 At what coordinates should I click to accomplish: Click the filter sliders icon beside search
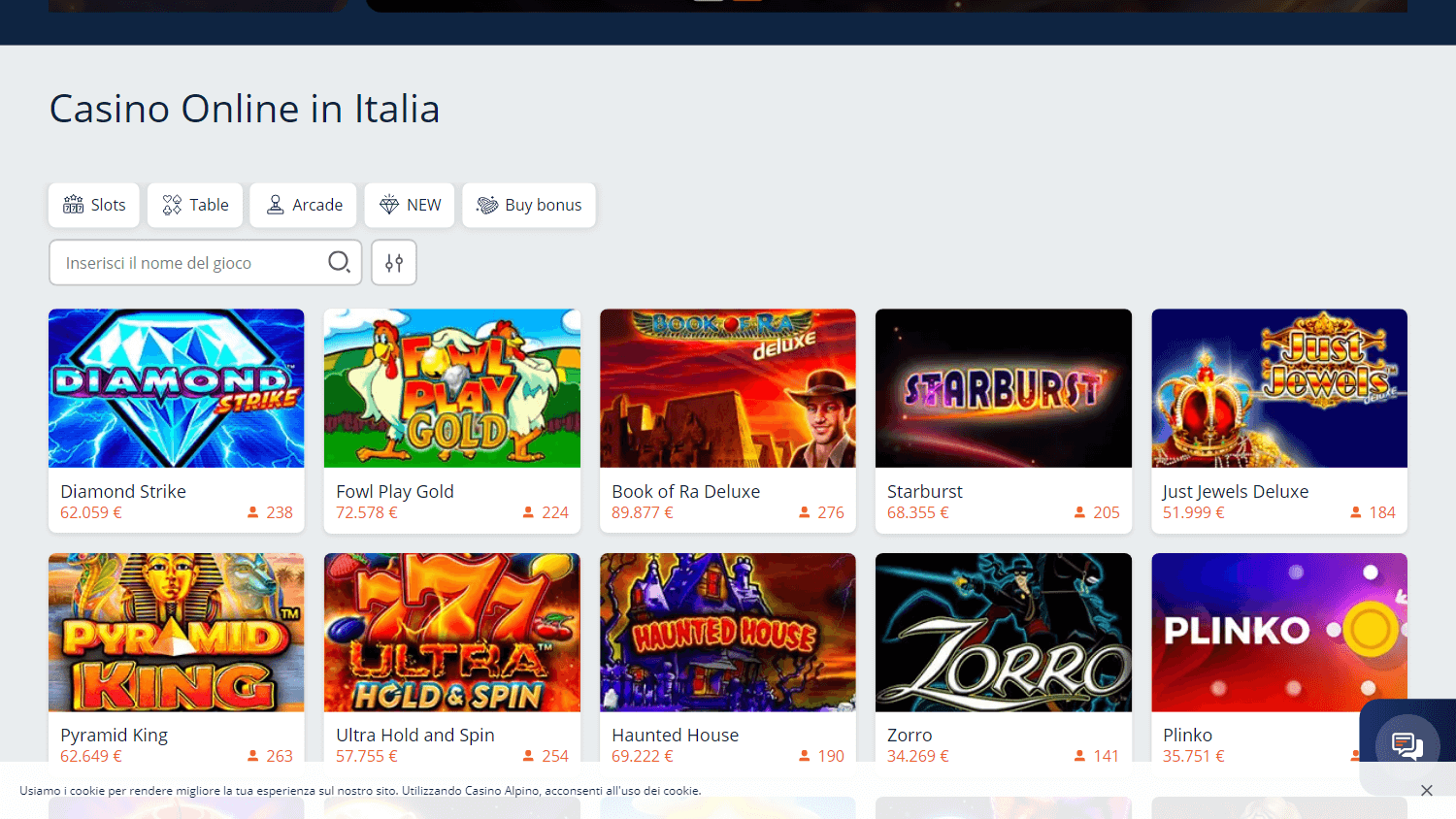click(393, 262)
